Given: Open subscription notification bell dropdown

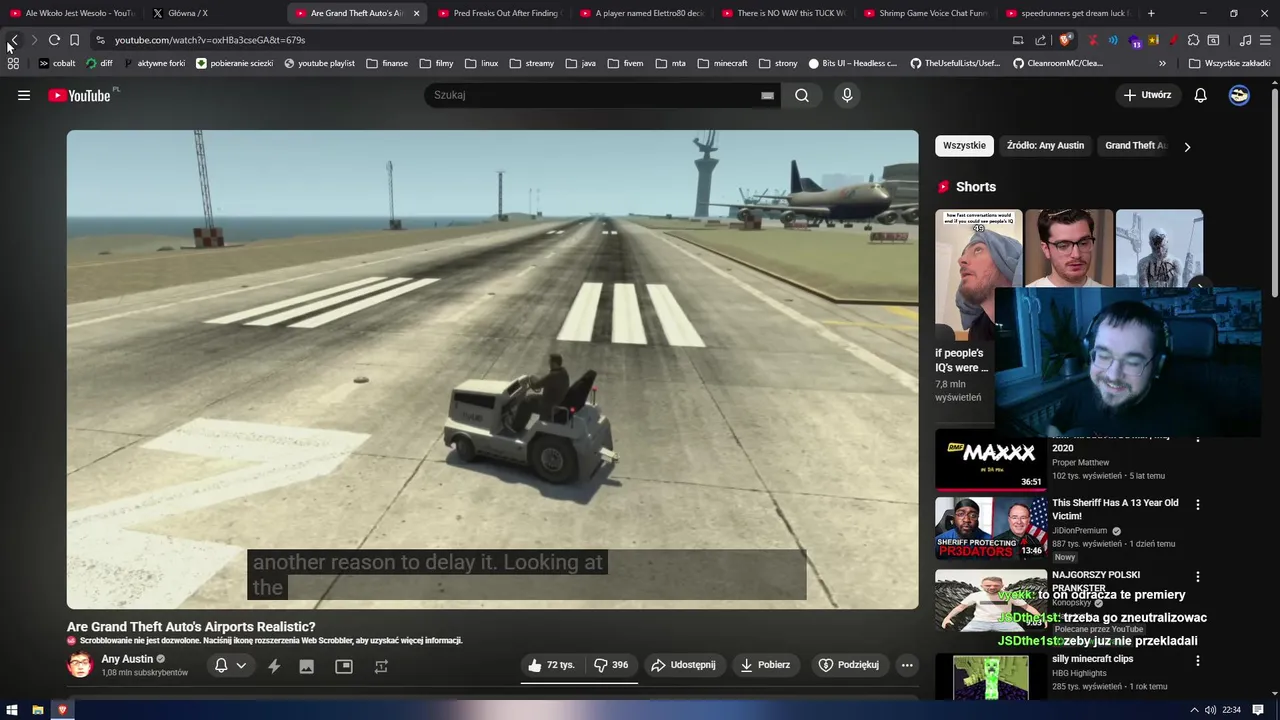Looking at the screenshot, I should click(230, 666).
